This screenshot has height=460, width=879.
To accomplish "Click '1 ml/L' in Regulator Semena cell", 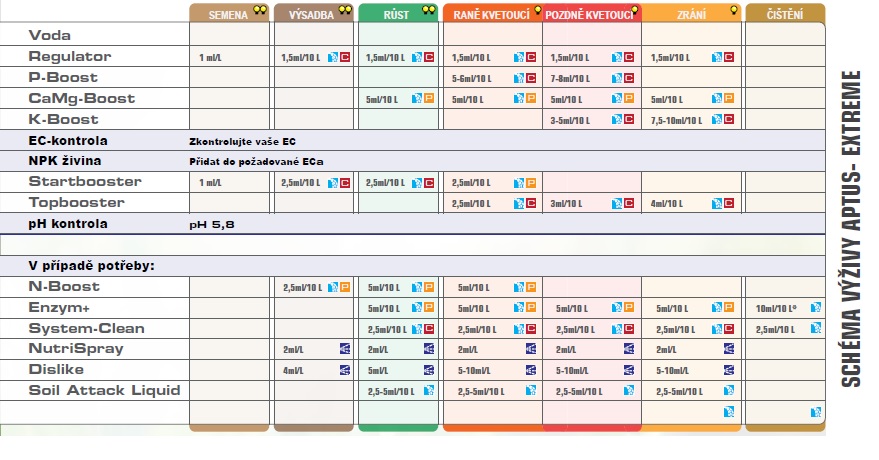I will click(210, 58).
